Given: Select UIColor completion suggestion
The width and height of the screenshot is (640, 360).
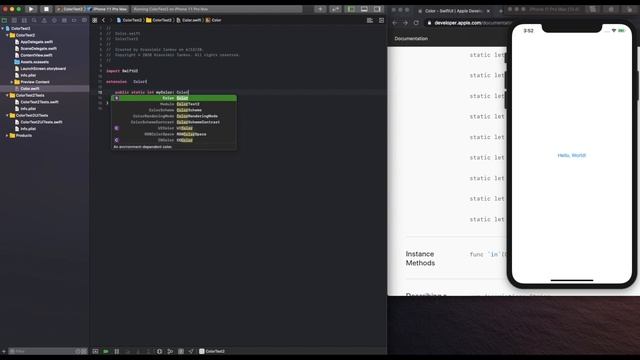Looking at the screenshot, I should coord(174,128).
